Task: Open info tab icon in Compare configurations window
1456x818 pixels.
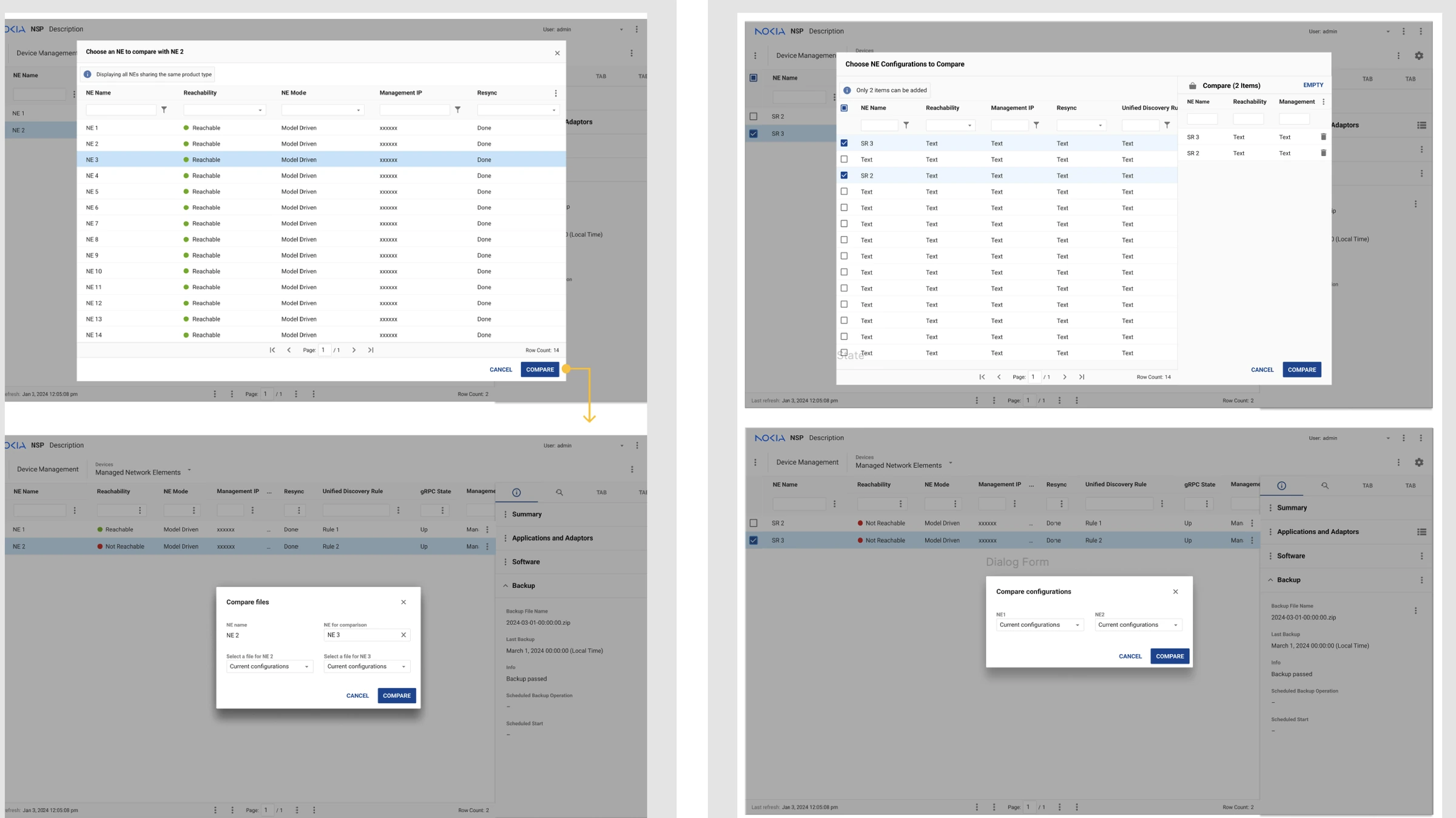Action: [1281, 485]
